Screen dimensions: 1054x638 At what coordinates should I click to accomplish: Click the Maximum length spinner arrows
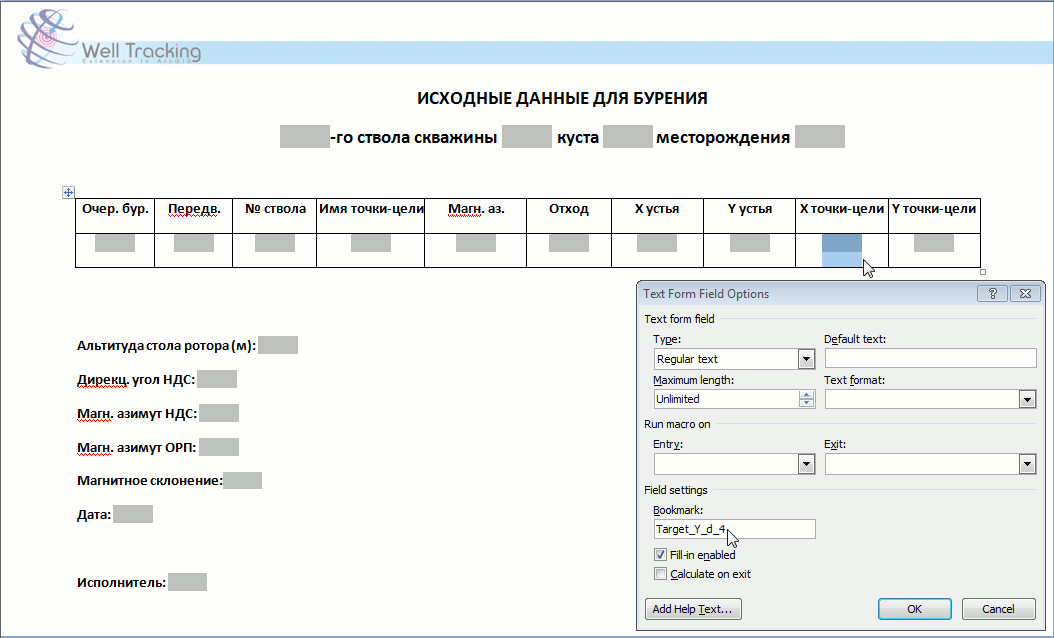pos(806,399)
